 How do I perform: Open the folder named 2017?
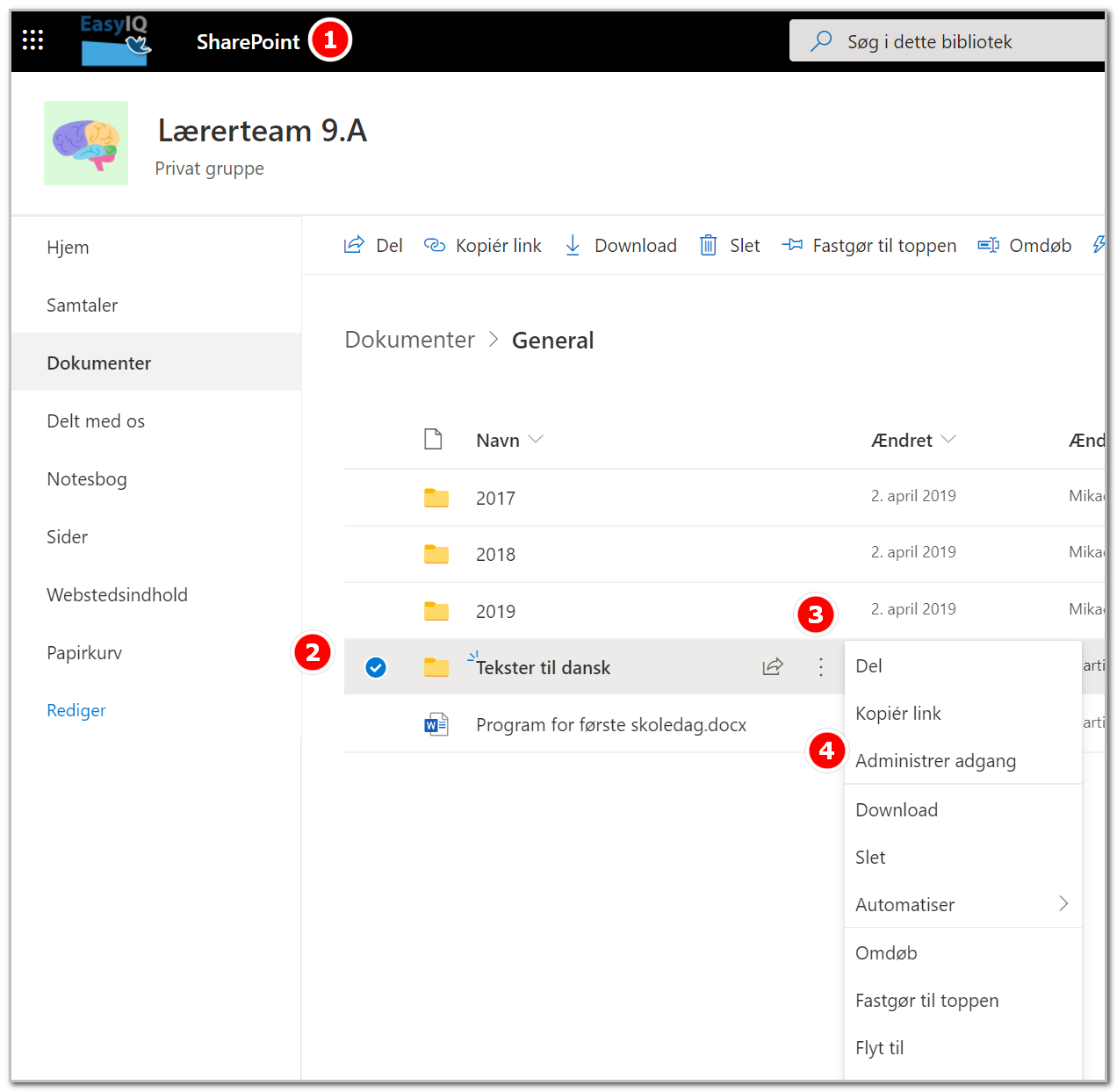pos(495,499)
